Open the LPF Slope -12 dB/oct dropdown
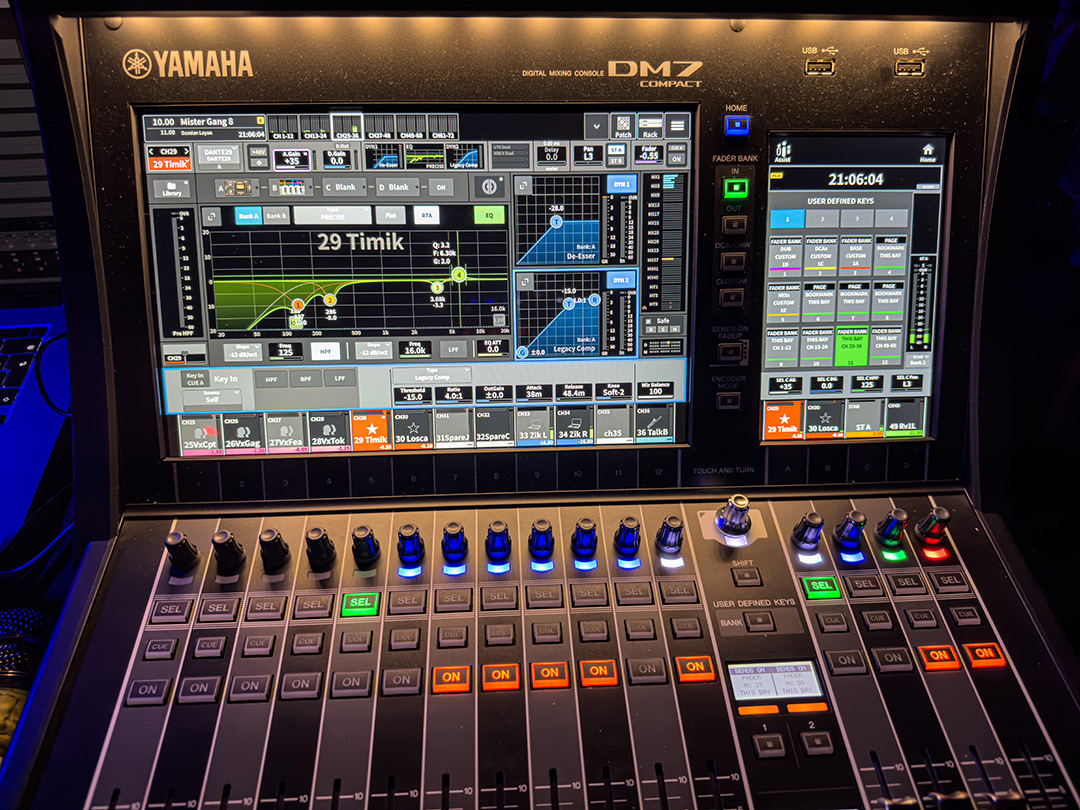The image size is (1080, 810). (373, 351)
